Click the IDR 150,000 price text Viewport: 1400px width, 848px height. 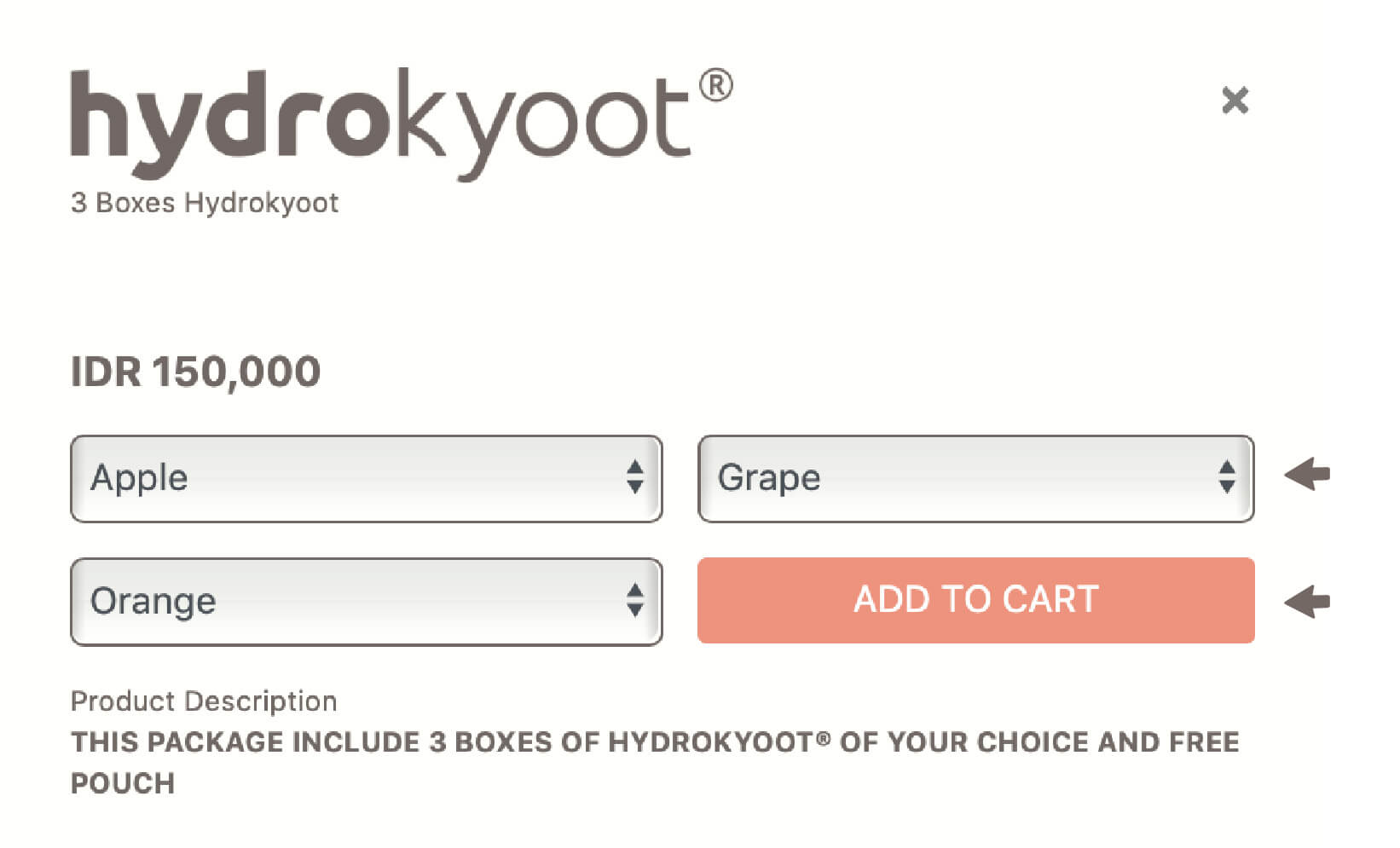pyautogui.click(x=195, y=372)
